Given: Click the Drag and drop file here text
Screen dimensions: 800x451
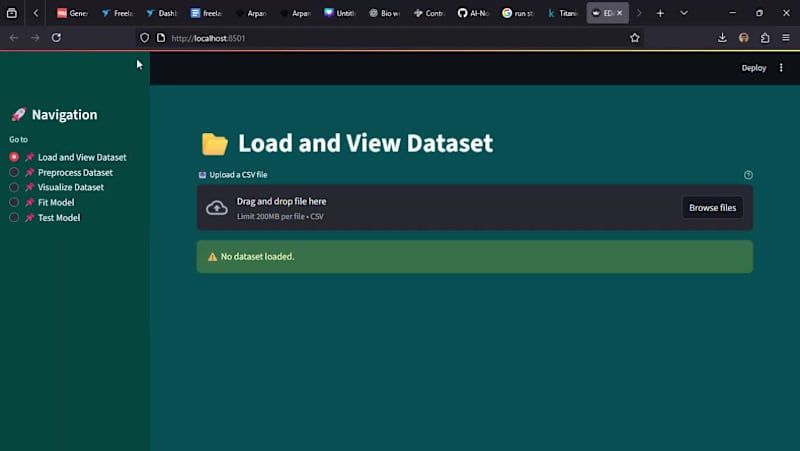Looking at the screenshot, I should (x=281, y=202).
